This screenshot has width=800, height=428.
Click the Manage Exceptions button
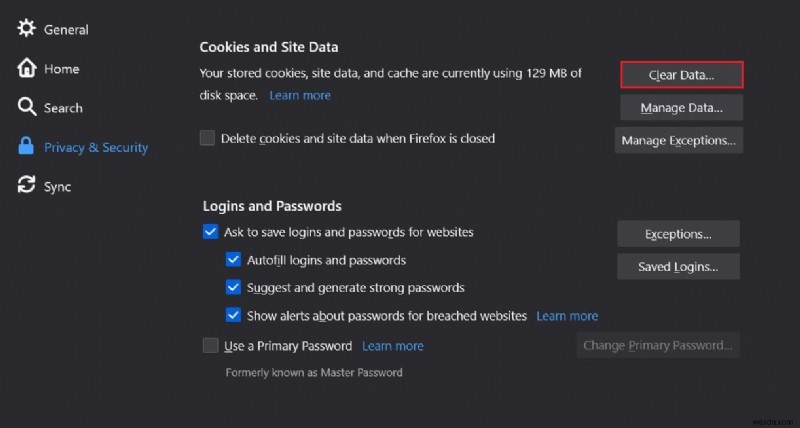pos(678,141)
